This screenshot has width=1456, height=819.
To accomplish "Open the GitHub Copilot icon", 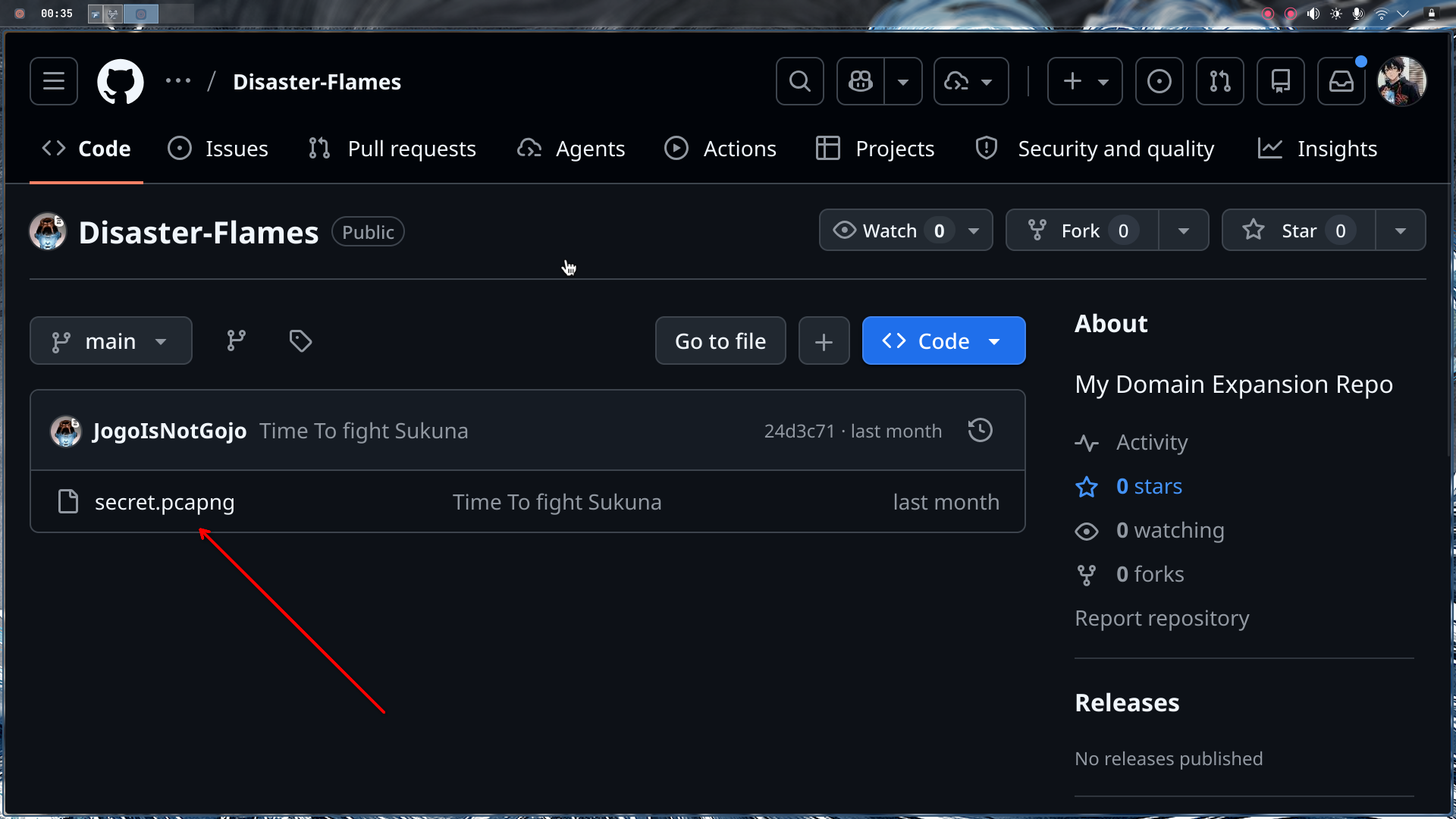I will tap(861, 81).
